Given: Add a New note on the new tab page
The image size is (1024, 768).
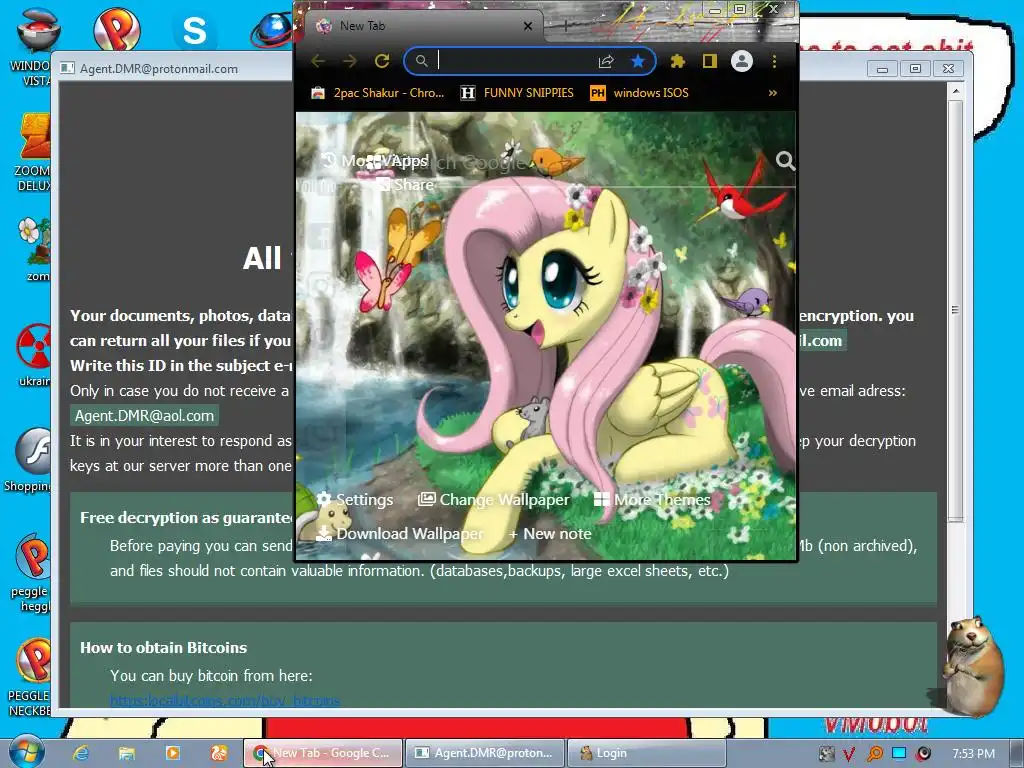Looking at the screenshot, I should [x=549, y=534].
